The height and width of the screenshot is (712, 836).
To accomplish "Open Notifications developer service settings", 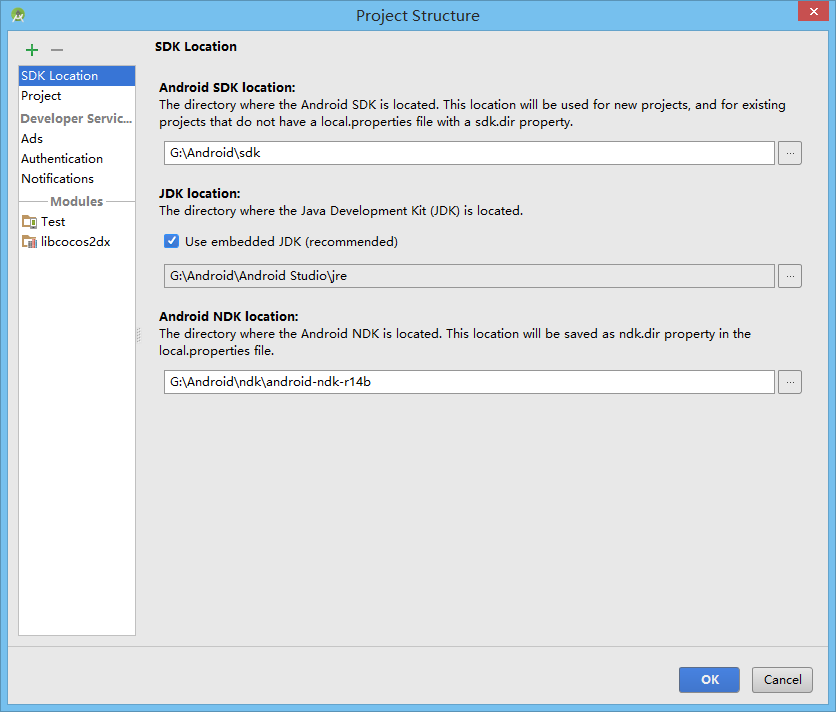I will [58, 179].
